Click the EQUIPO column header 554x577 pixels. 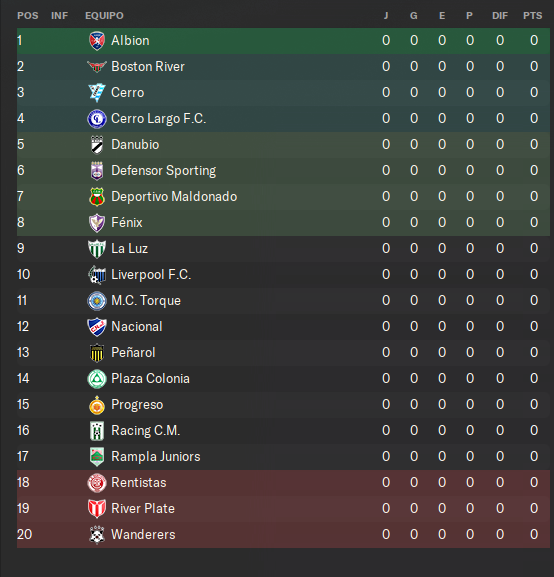pos(104,16)
